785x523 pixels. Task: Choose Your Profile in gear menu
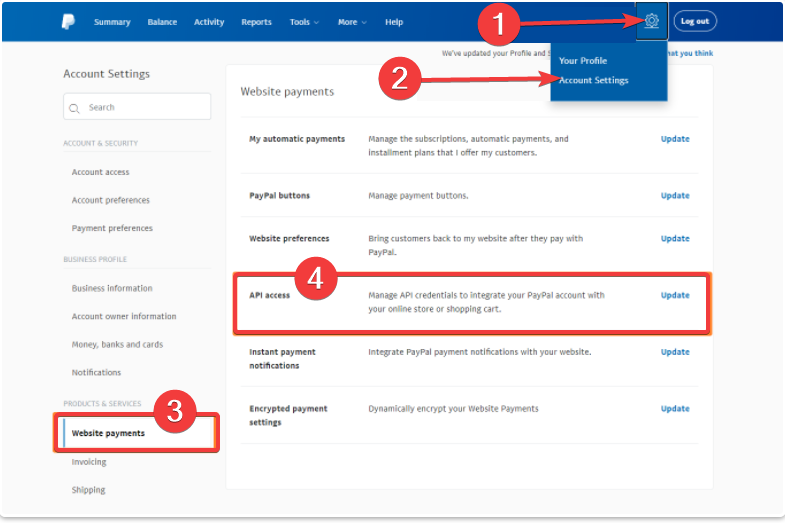pyautogui.click(x=583, y=61)
